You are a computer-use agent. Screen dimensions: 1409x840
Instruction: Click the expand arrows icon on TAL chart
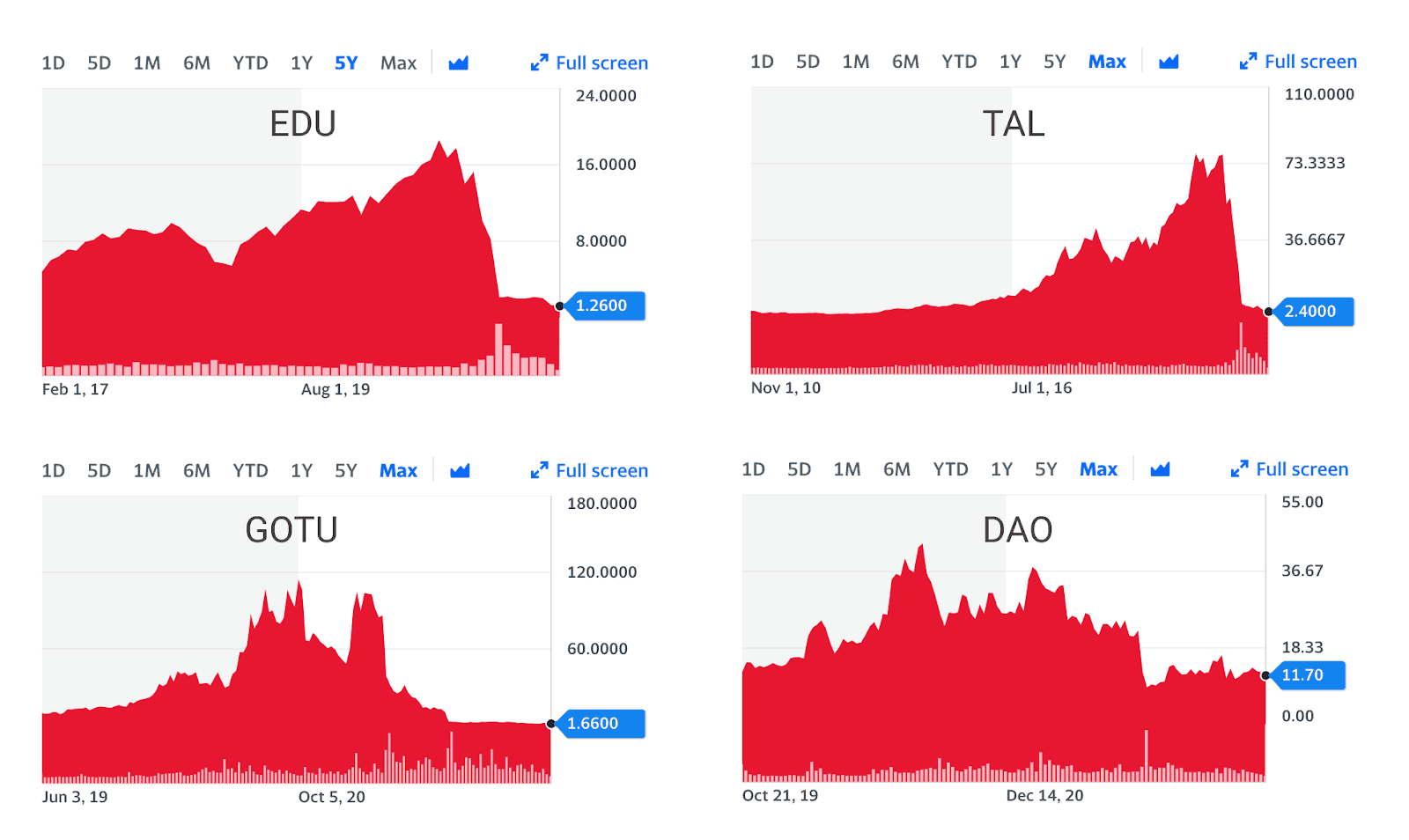point(1248,62)
